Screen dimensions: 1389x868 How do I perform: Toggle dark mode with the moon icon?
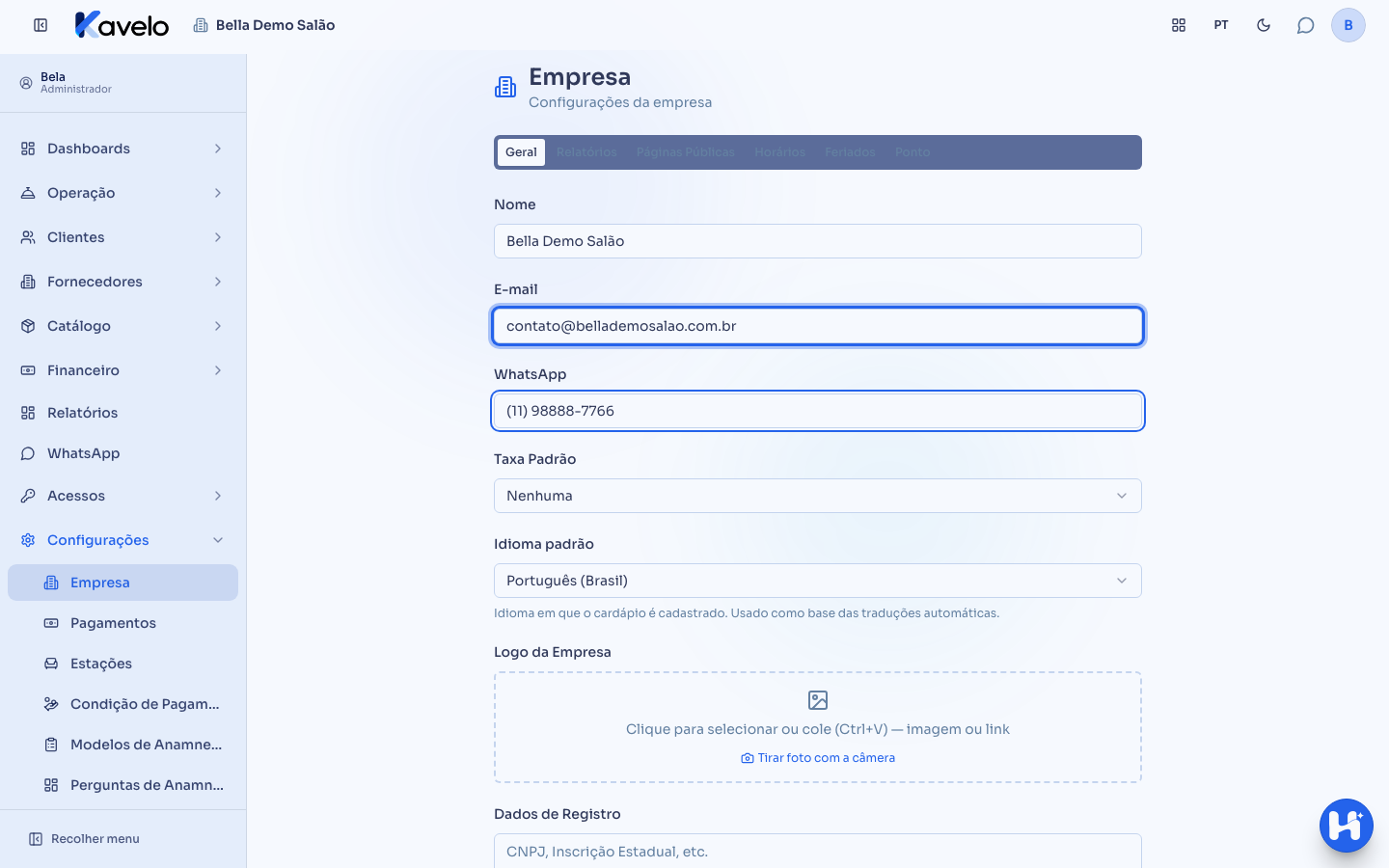tap(1264, 25)
